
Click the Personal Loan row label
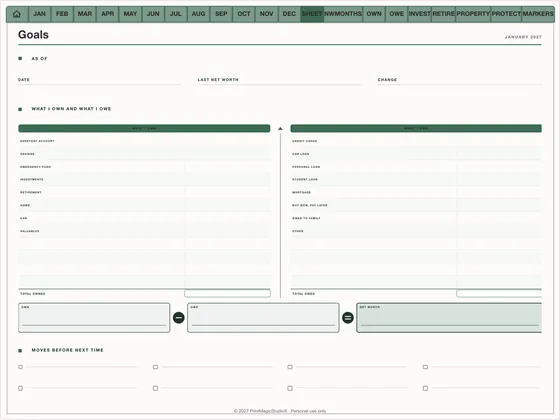click(306, 167)
